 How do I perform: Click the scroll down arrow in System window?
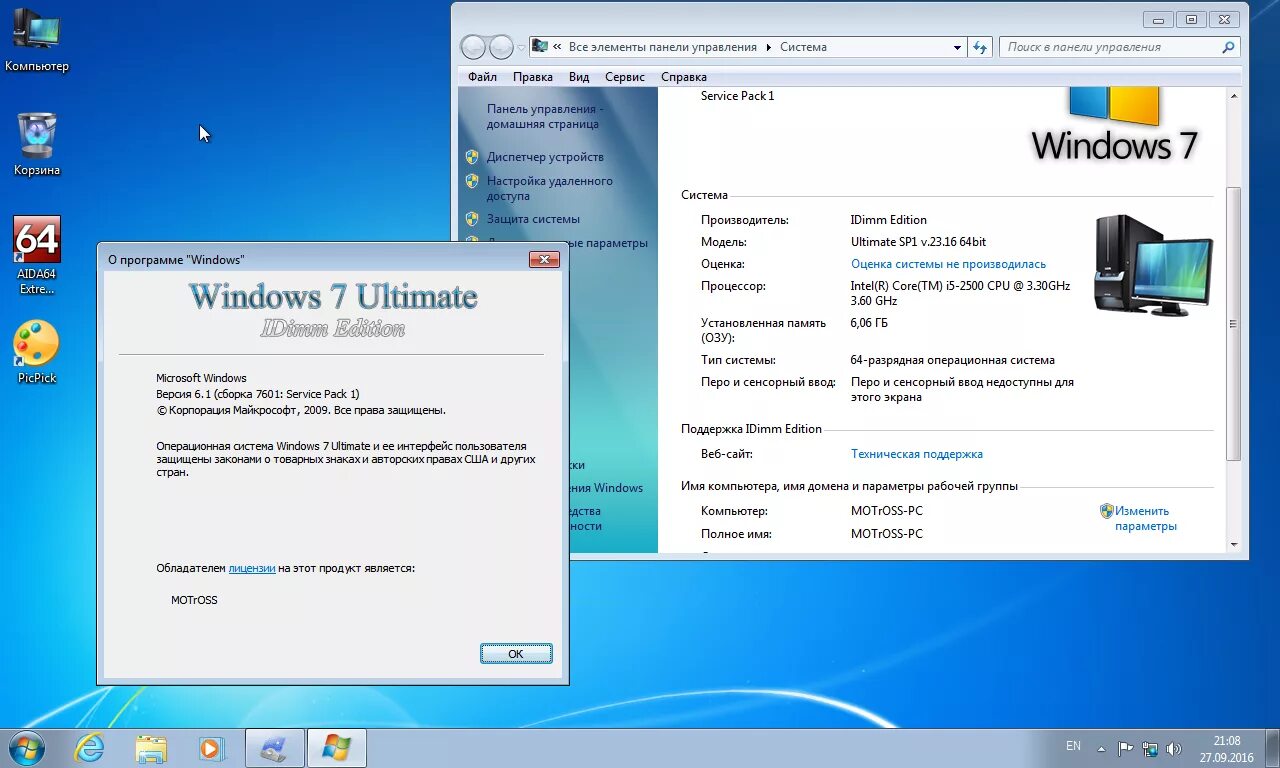[x=1233, y=545]
